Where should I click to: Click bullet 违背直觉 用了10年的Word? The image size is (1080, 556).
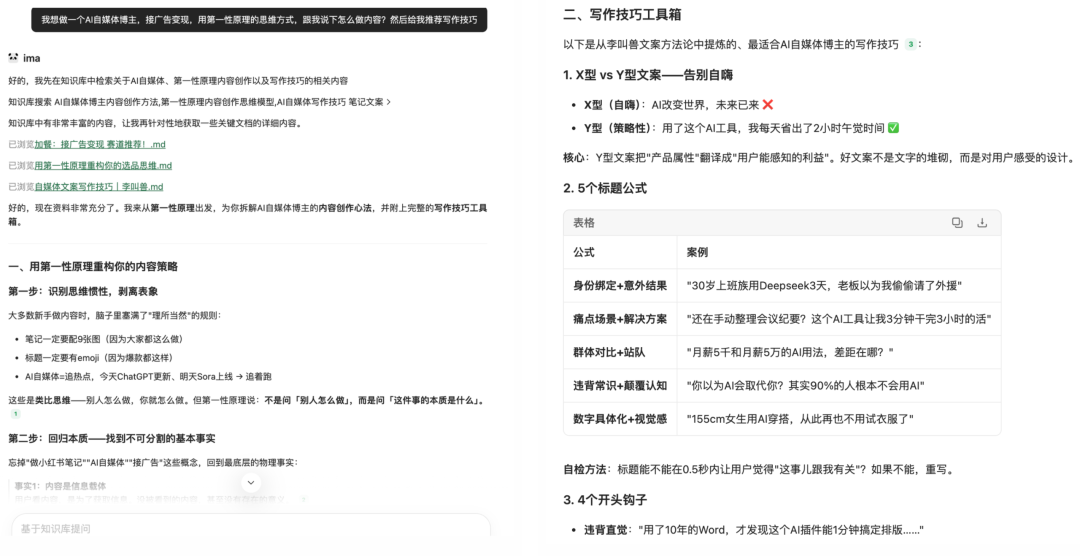[x=754, y=530]
